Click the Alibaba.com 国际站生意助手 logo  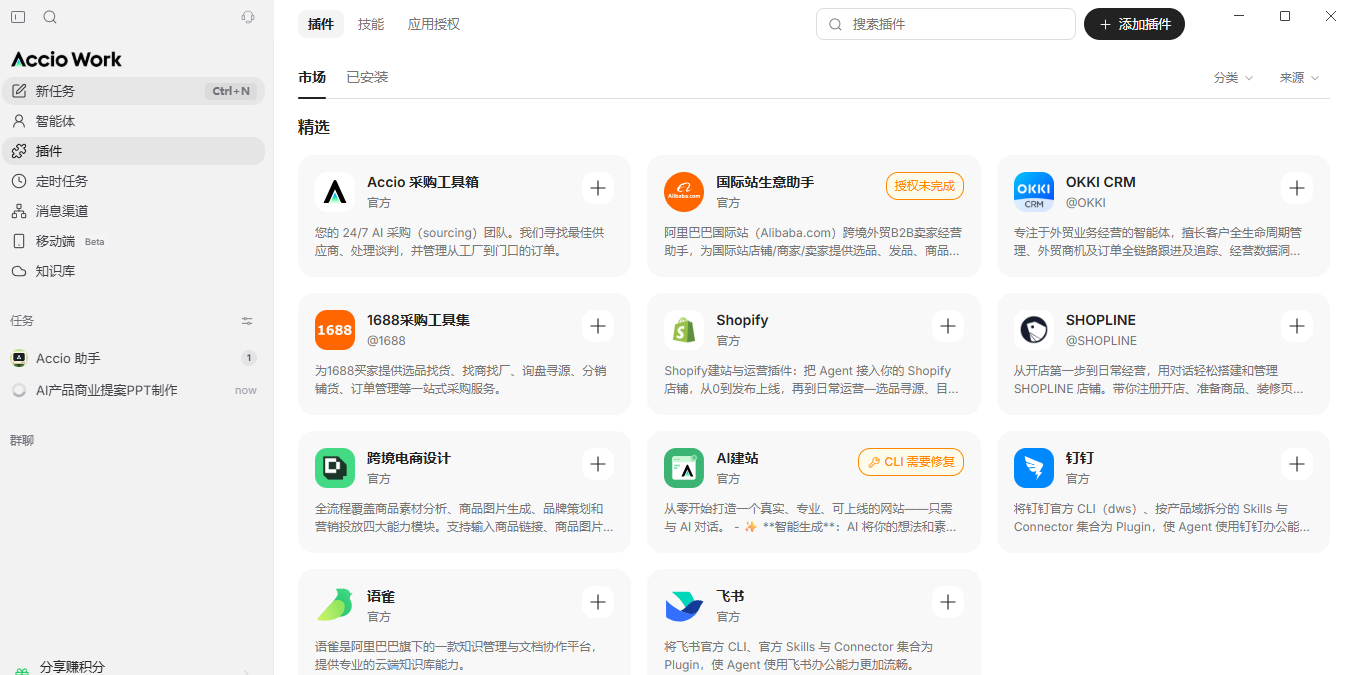tap(684, 192)
